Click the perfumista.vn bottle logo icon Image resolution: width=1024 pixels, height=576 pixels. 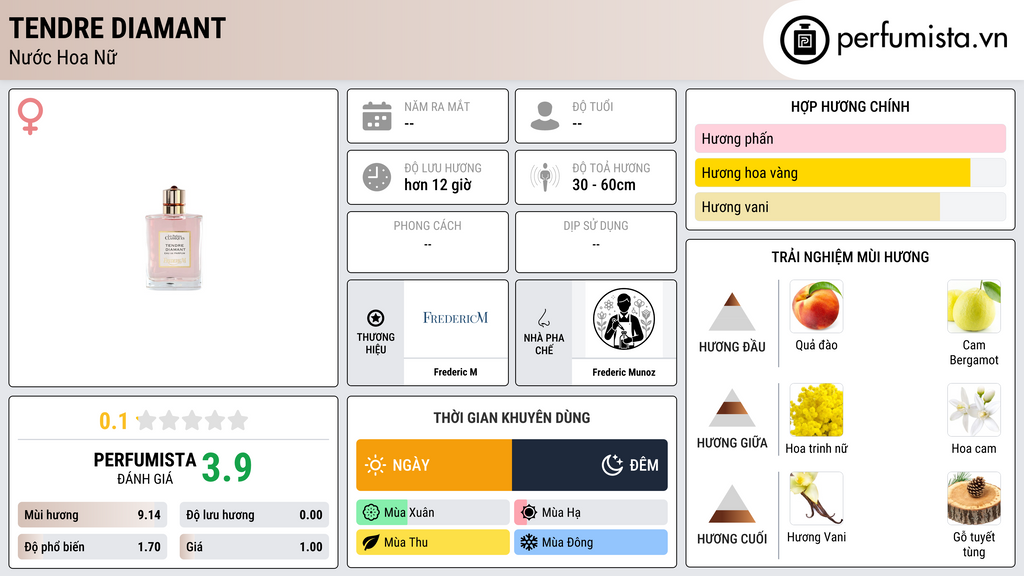click(x=804, y=40)
